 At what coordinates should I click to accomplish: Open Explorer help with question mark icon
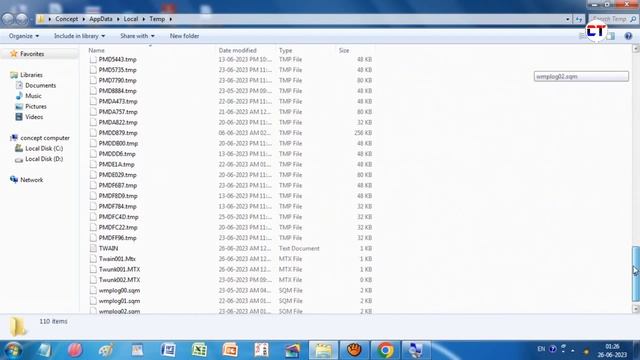(628, 36)
